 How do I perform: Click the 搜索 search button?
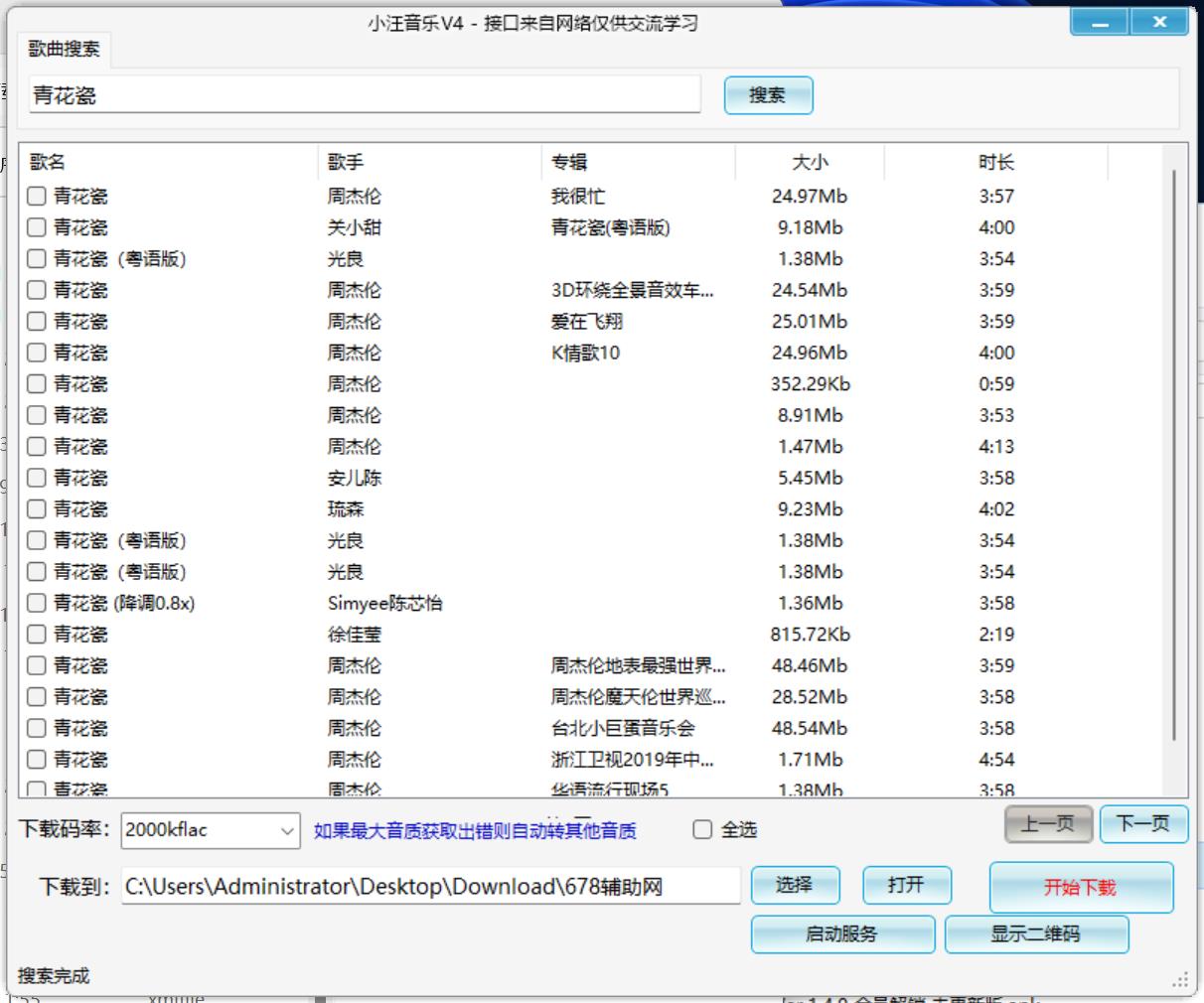click(x=769, y=95)
